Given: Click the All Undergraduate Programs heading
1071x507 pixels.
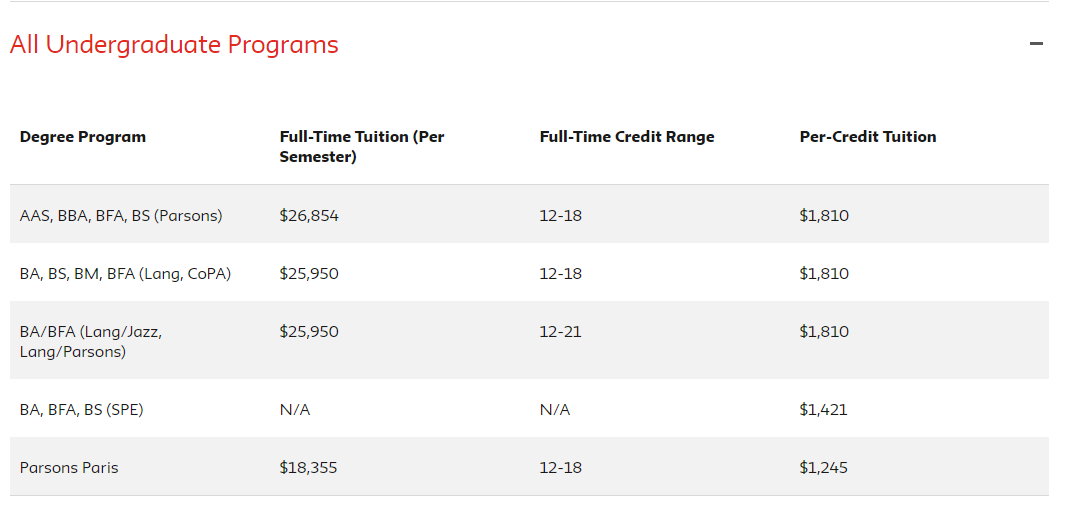Looking at the screenshot, I should pos(174,44).
